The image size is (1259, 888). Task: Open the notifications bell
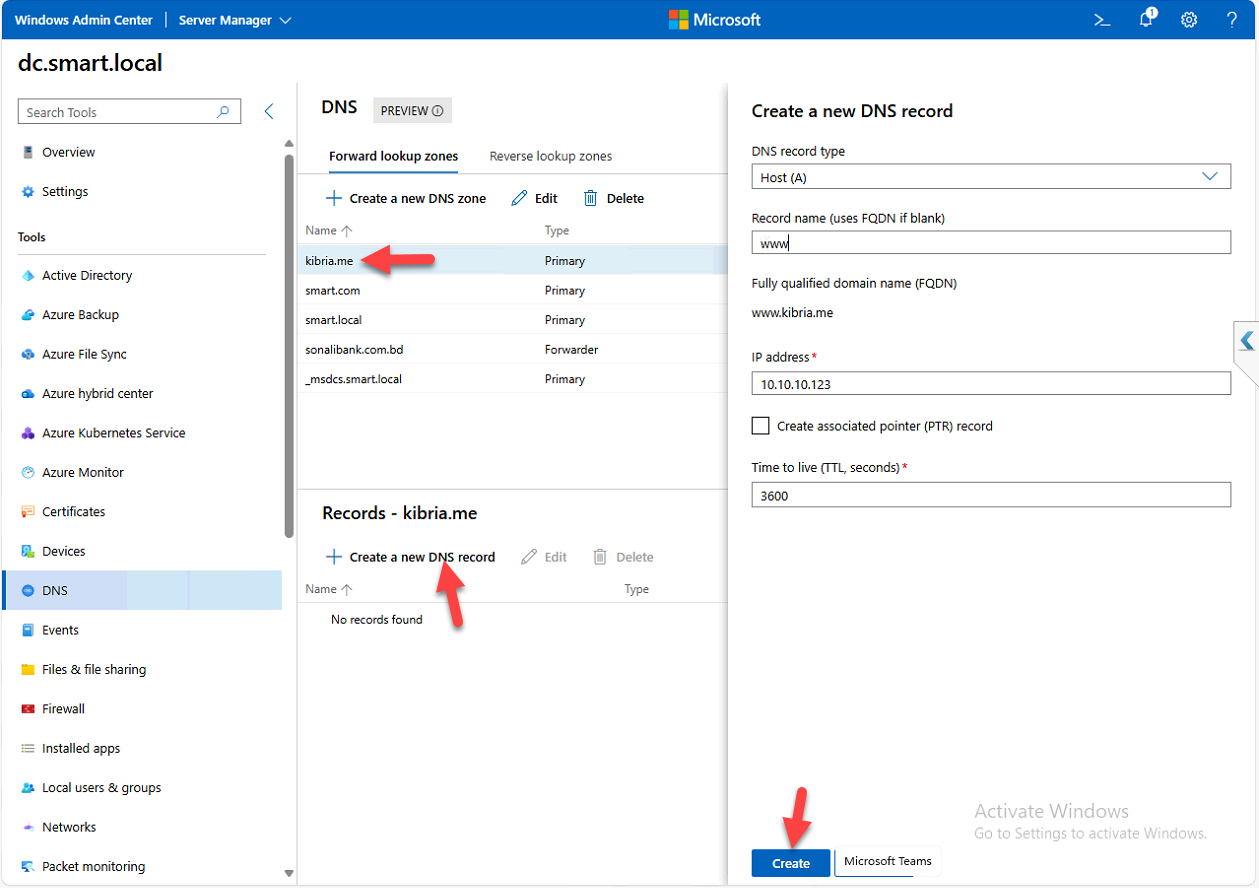pos(1147,19)
